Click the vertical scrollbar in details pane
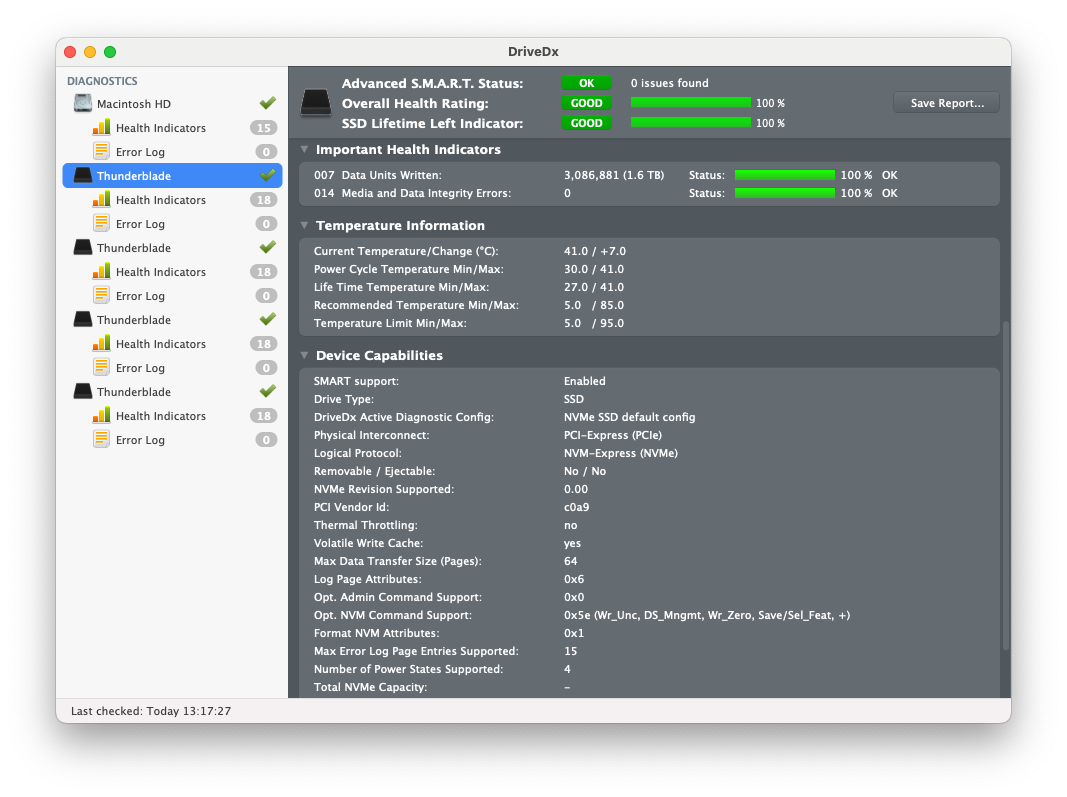 click(1006, 485)
